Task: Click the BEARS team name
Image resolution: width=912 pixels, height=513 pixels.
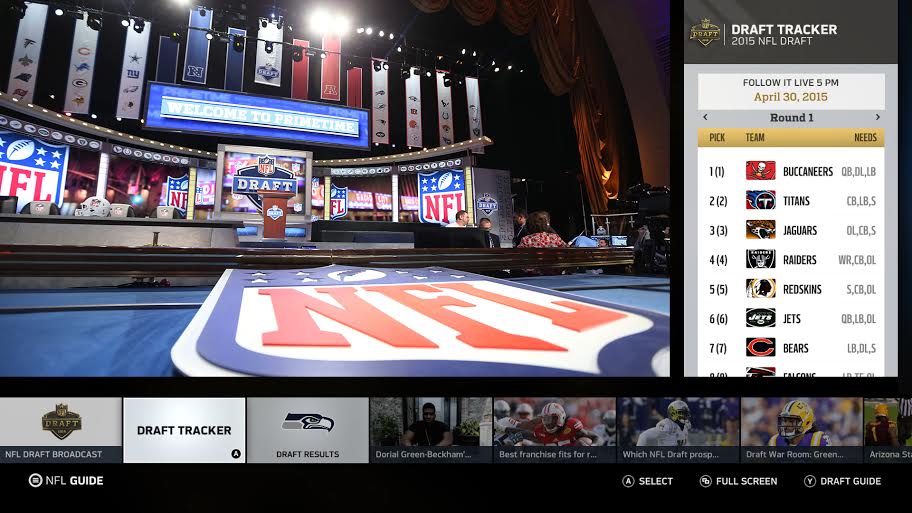Action: coord(796,348)
